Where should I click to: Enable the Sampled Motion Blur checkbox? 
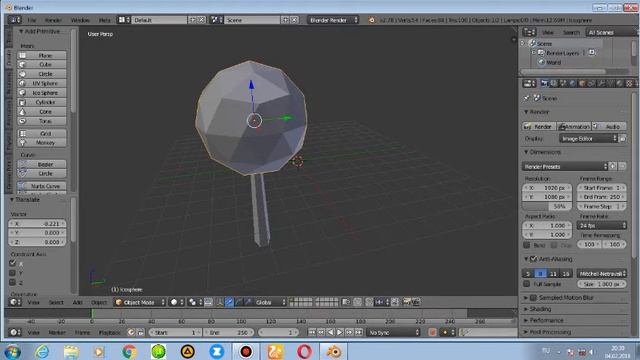tap(533, 298)
